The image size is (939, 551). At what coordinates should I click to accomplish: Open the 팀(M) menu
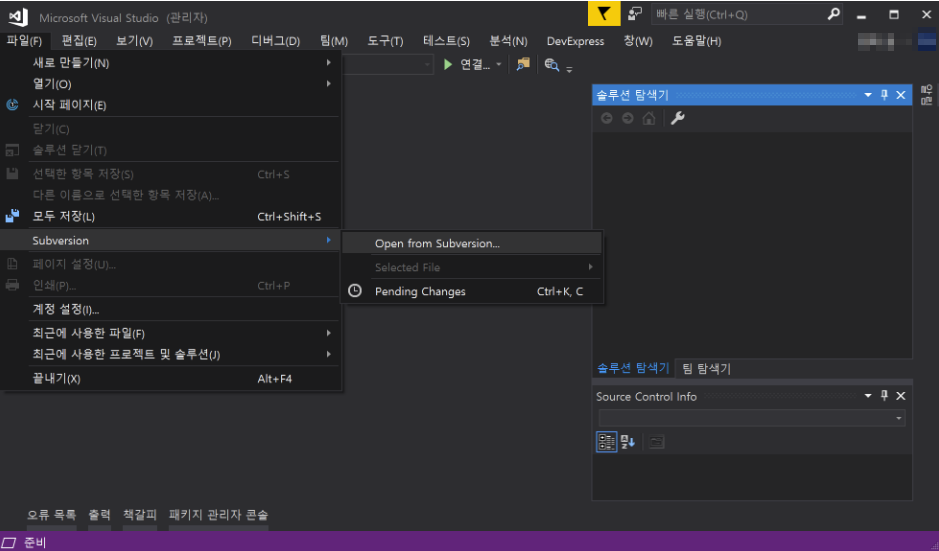point(334,41)
